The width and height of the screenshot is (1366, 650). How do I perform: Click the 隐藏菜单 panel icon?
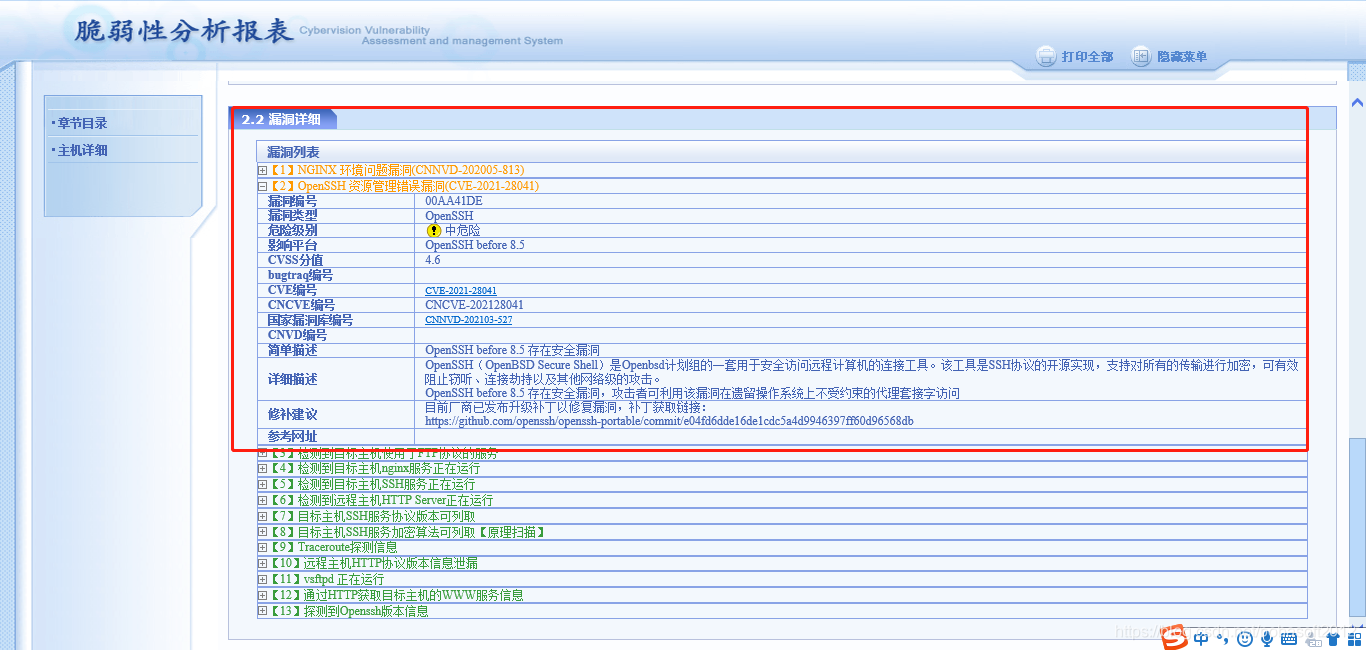(x=1141, y=56)
